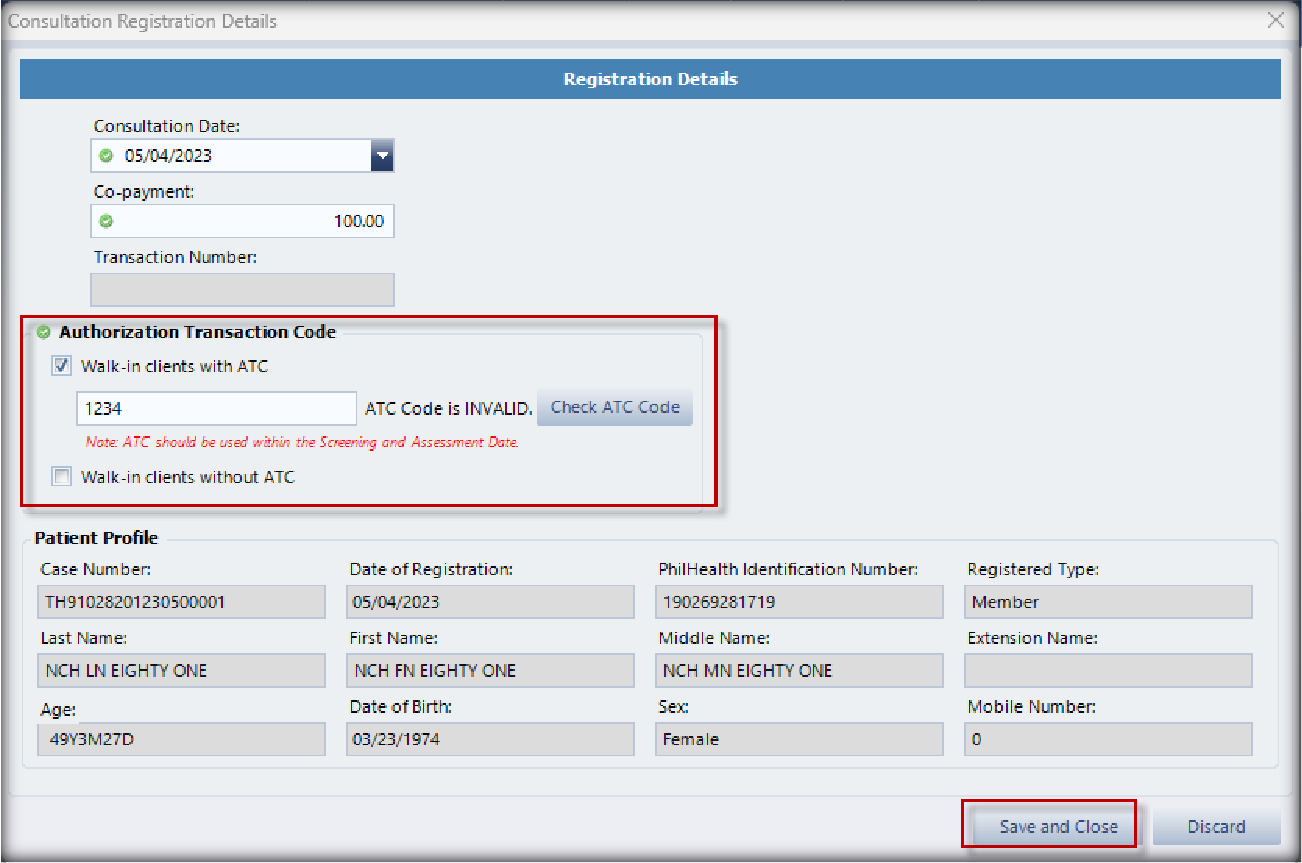Click the Authorization Transaction Code green check icon
1302x863 pixels.
pyautogui.click(x=44, y=333)
